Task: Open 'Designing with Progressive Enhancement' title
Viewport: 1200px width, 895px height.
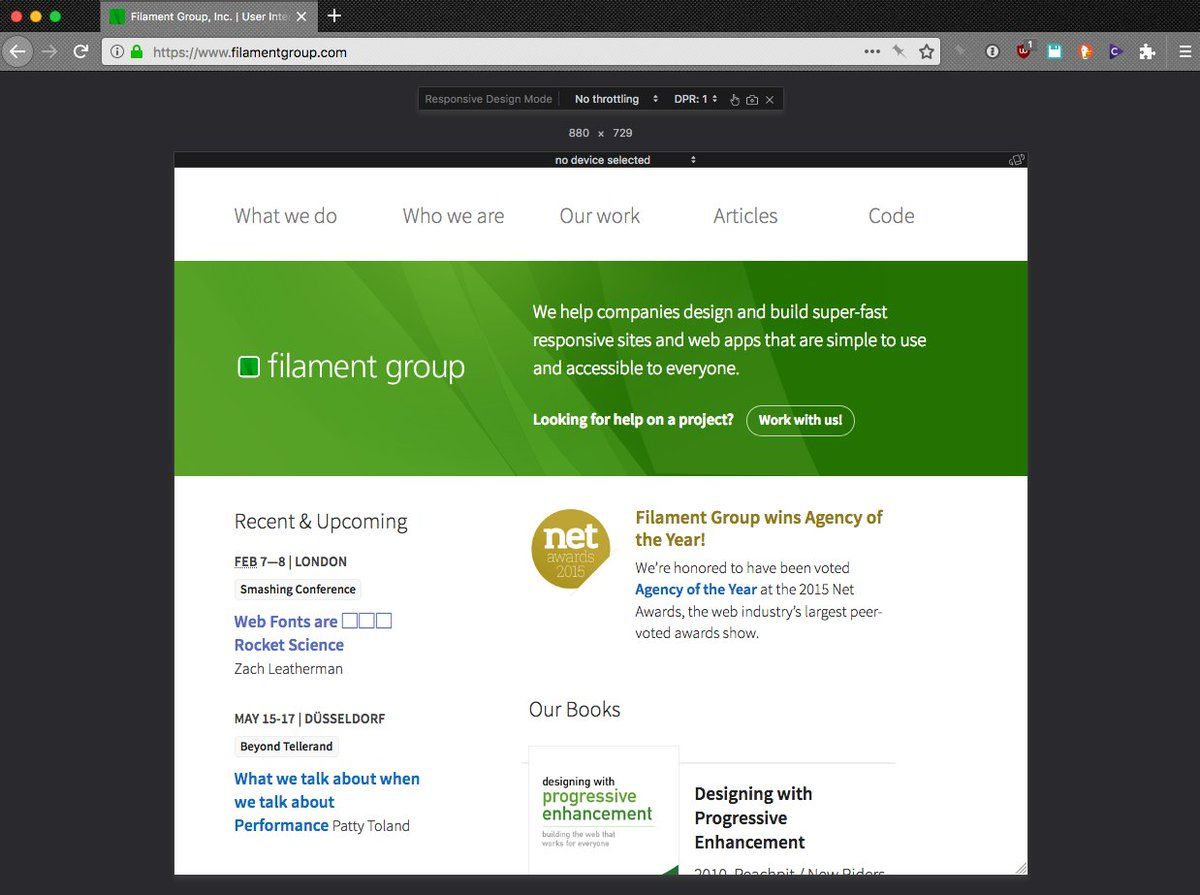Action: tap(753, 818)
